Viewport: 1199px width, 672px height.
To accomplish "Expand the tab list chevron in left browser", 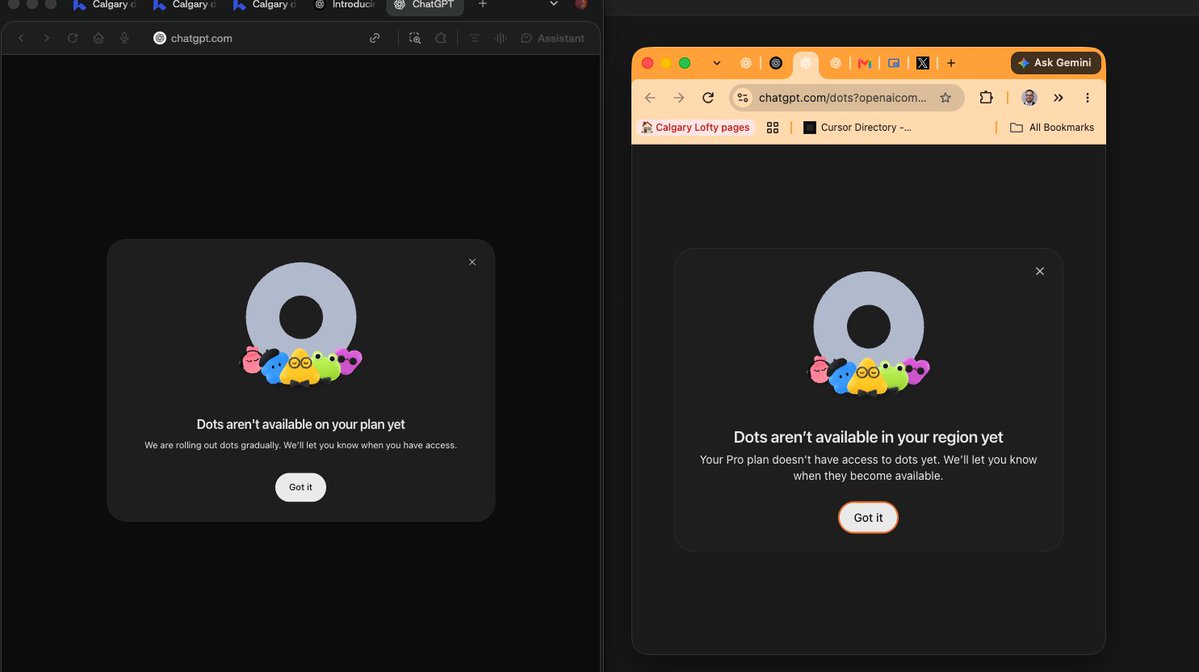I will [x=554, y=5].
